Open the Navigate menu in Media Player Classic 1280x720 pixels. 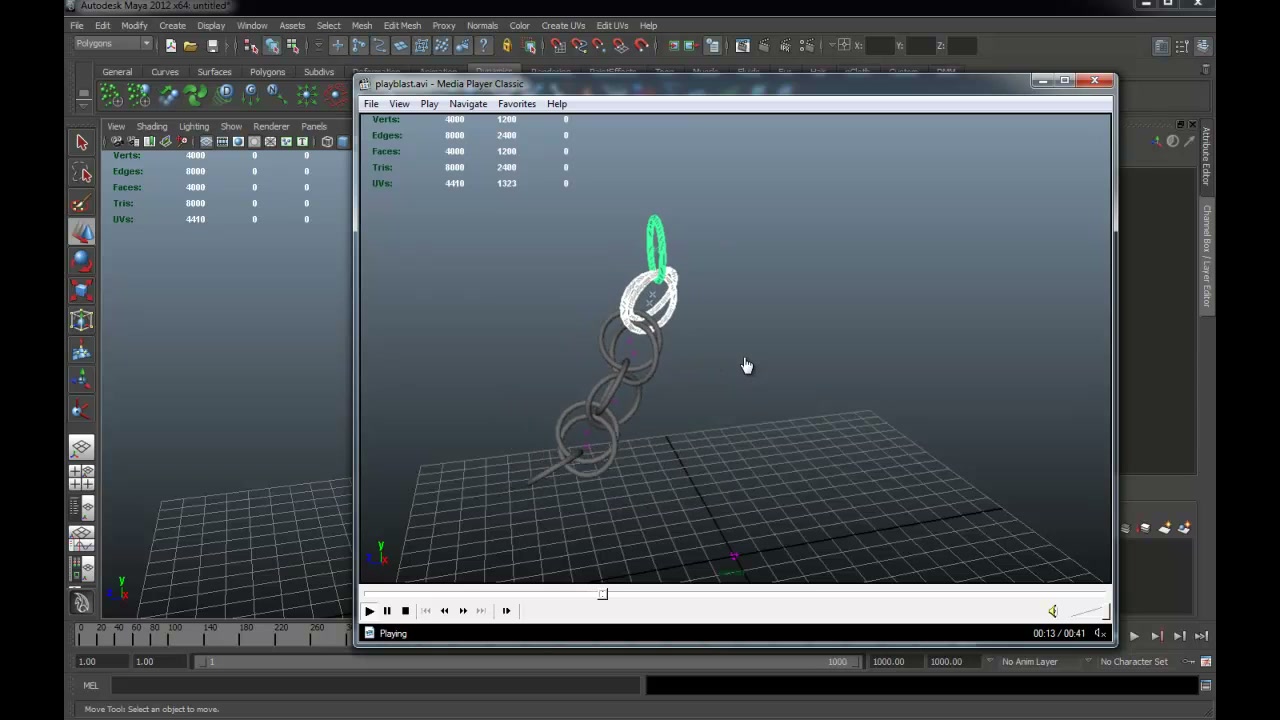coord(468,104)
